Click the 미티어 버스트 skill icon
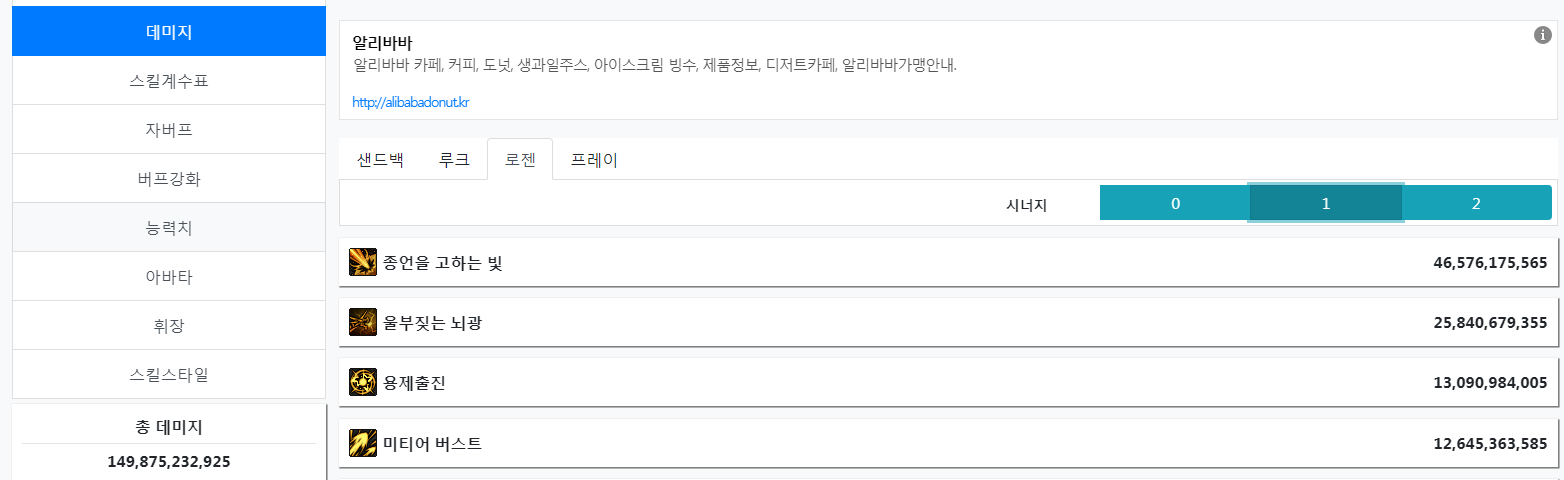Image resolution: width=1564 pixels, height=480 pixels. [363, 442]
